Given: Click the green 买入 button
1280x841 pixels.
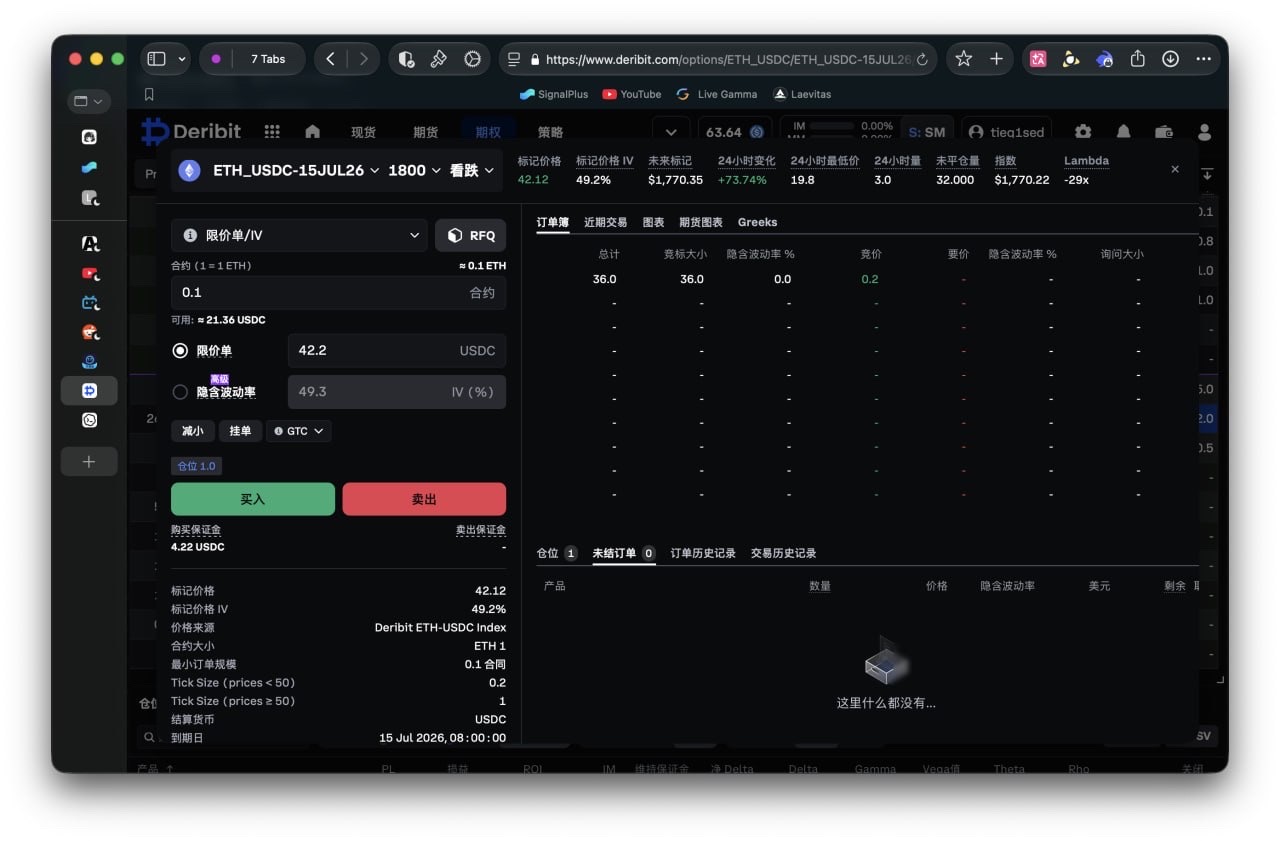Looking at the screenshot, I should [253, 499].
